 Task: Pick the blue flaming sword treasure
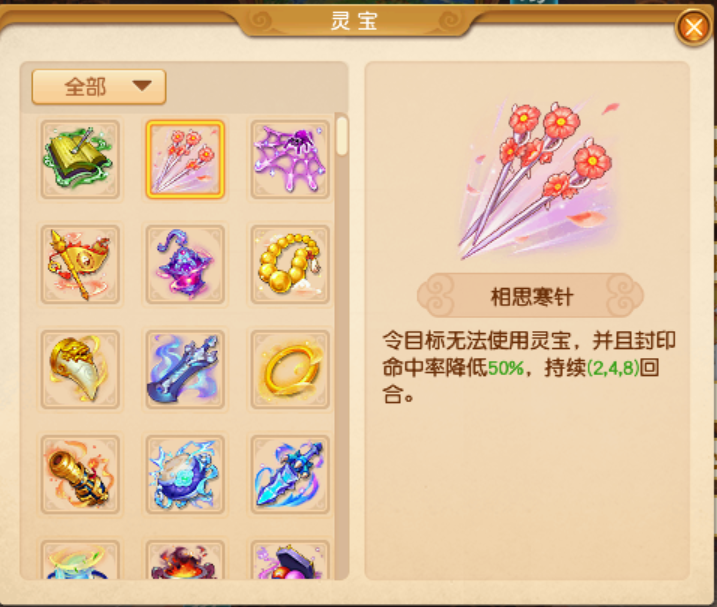coord(185,370)
